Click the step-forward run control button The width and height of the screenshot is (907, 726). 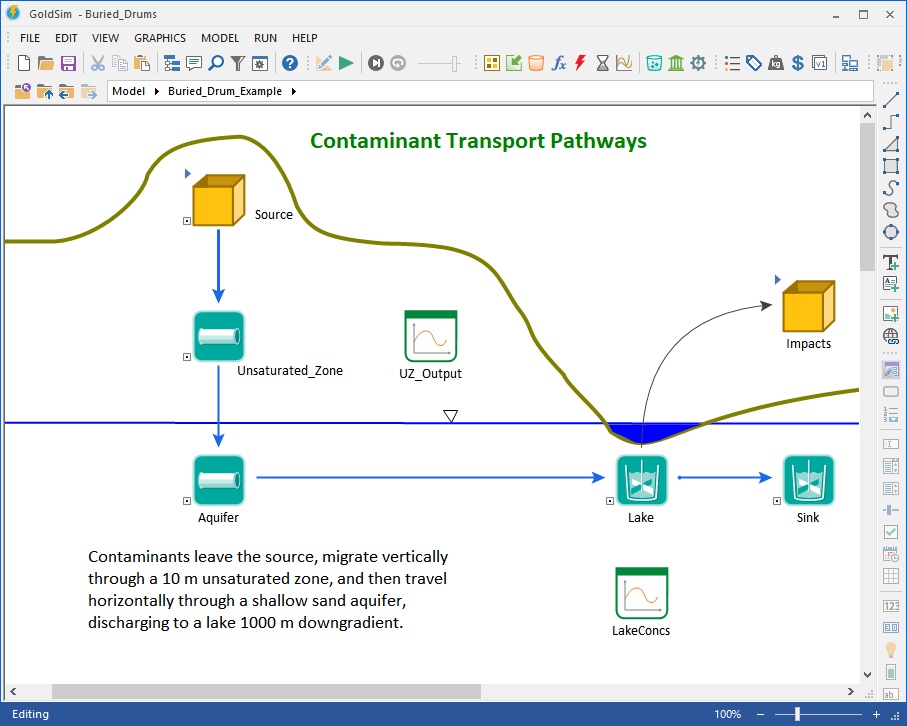[376, 63]
